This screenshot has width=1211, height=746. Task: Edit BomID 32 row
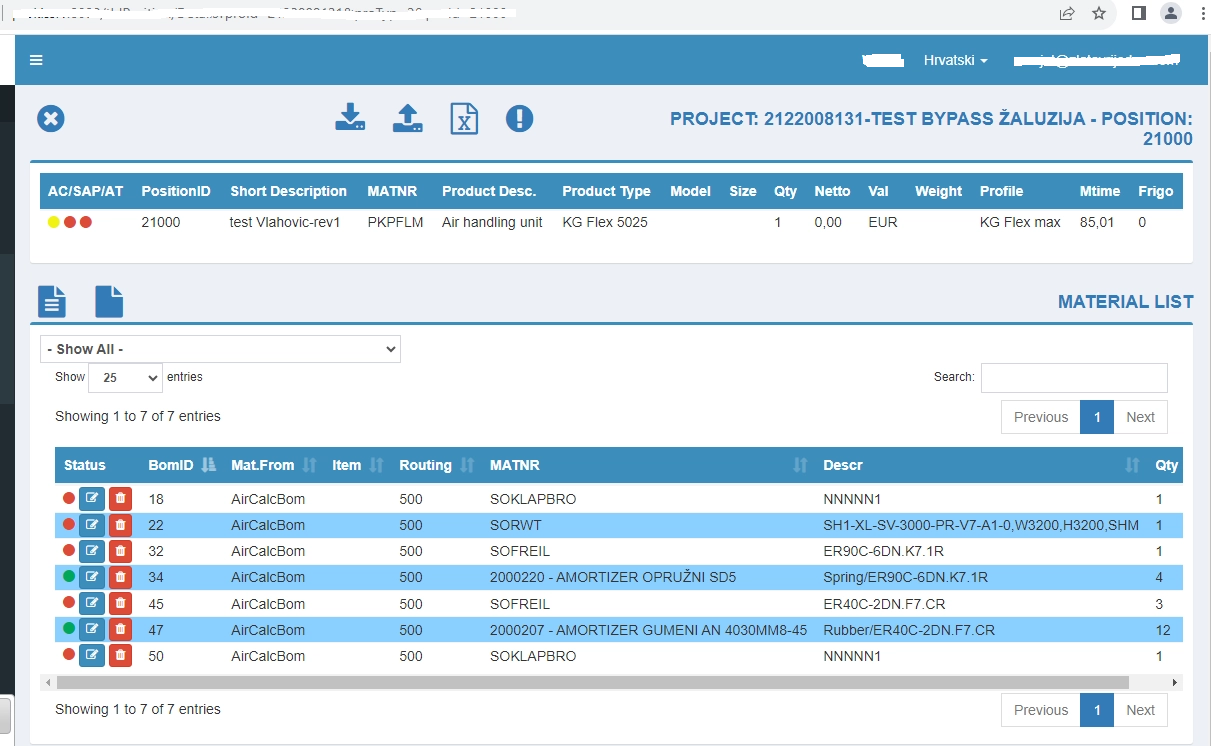pyautogui.click(x=92, y=550)
